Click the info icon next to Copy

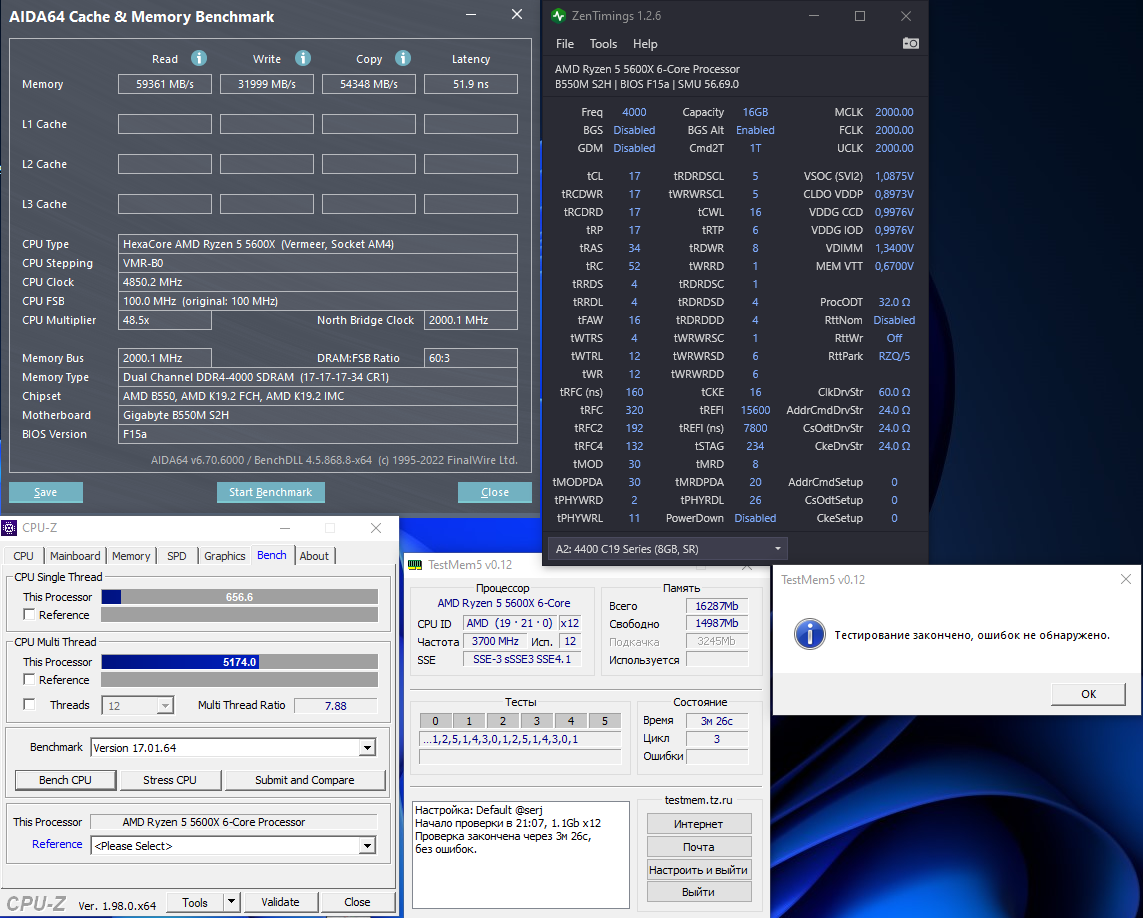click(x=403, y=58)
